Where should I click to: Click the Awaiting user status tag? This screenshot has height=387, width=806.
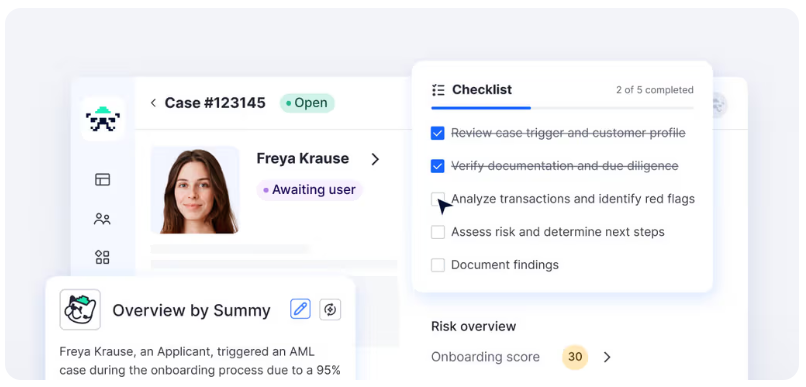click(x=309, y=190)
